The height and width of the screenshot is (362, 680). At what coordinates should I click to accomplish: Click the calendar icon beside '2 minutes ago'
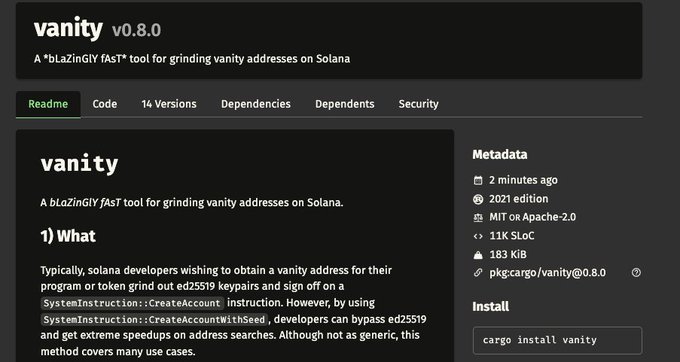478,180
